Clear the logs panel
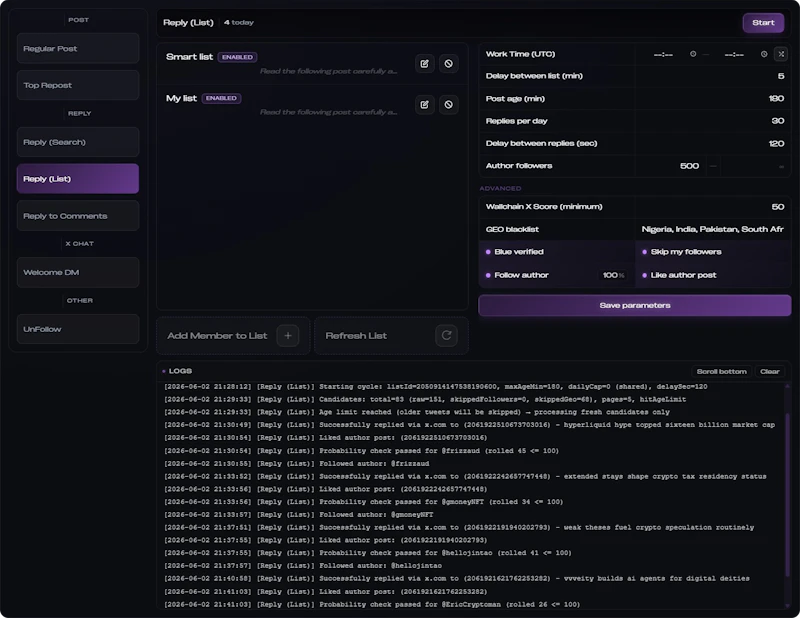This screenshot has height=618, width=800. pyautogui.click(x=769, y=372)
